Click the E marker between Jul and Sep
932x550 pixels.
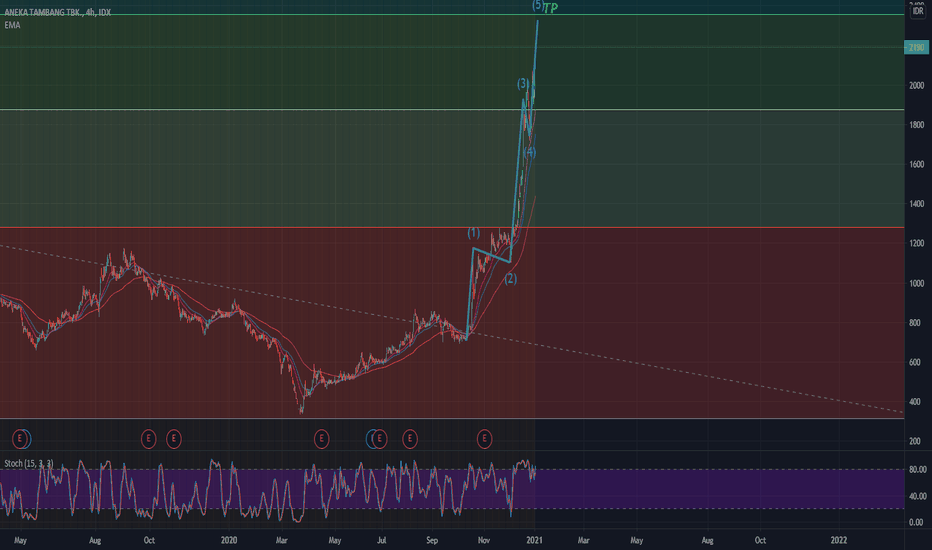click(x=410, y=439)
